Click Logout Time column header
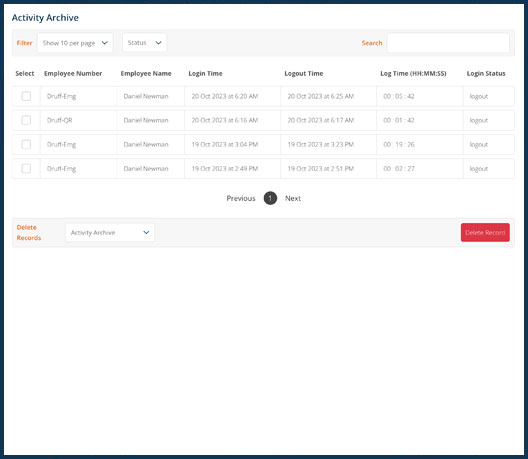Screen dimensions: 528x459 304,73
